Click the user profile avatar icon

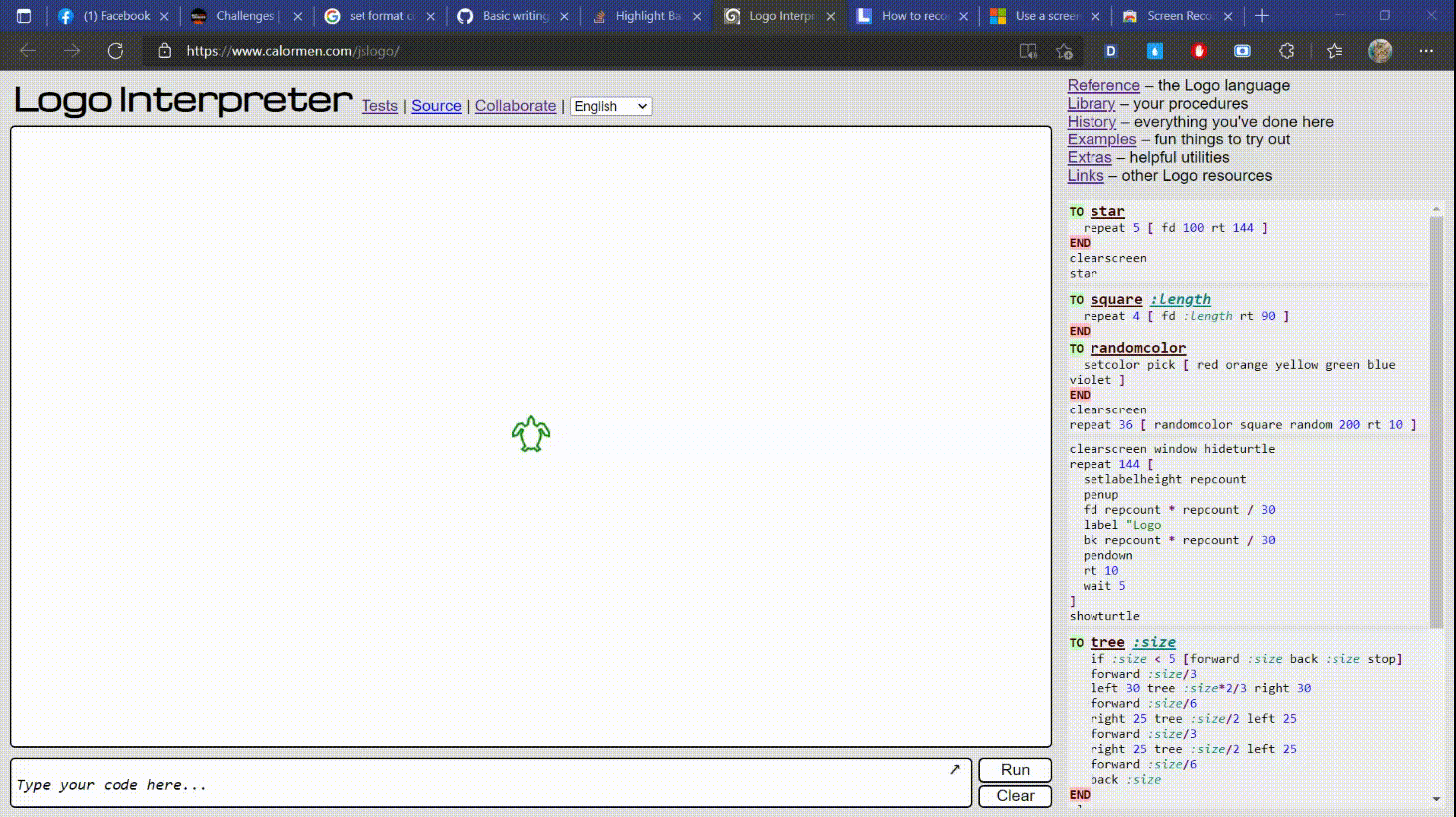click(1380, 51)
